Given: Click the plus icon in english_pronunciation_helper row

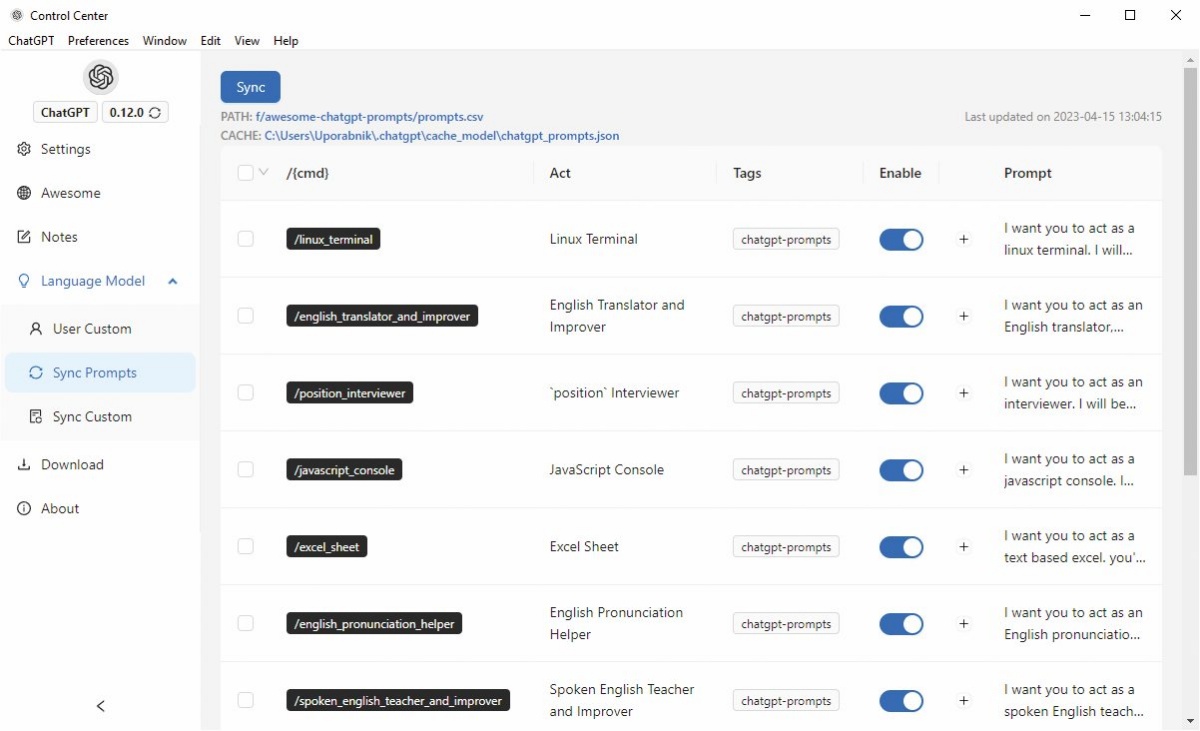Looking at the screenshot, I should pyautogui.click(x=964, y=624).
